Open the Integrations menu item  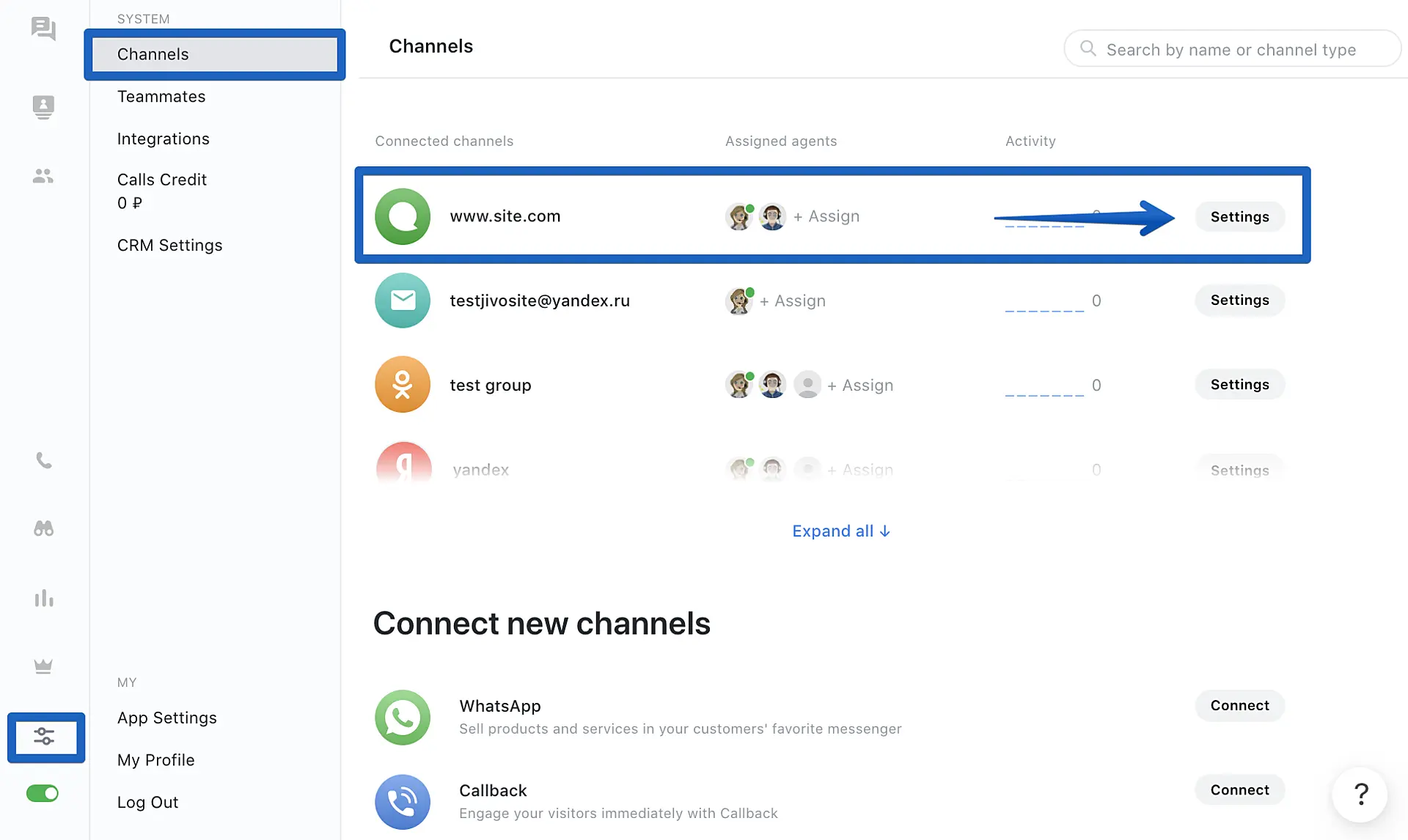[x=163, y=139]
